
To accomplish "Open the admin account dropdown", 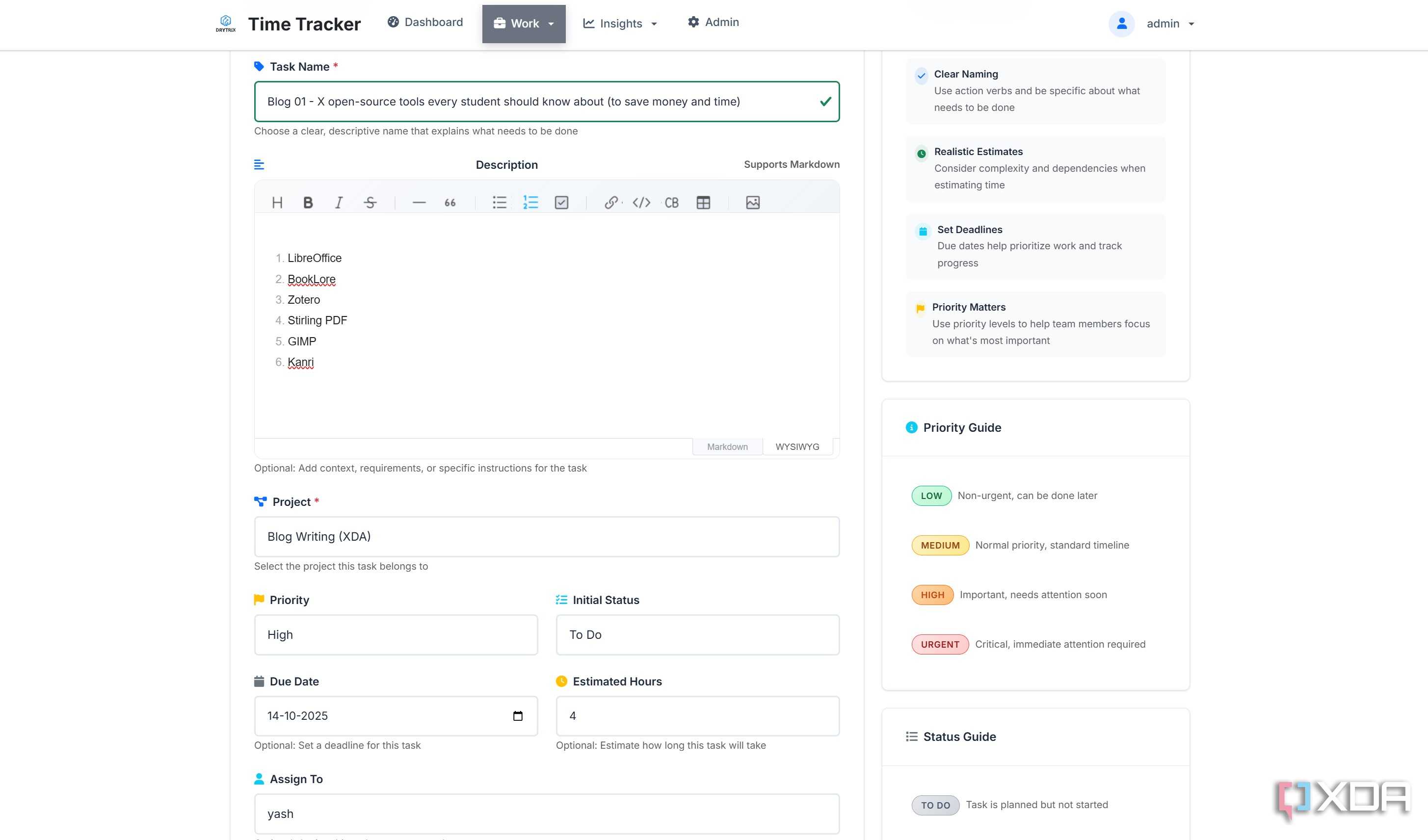I will pyautogui.click(x=1170, y=24).
